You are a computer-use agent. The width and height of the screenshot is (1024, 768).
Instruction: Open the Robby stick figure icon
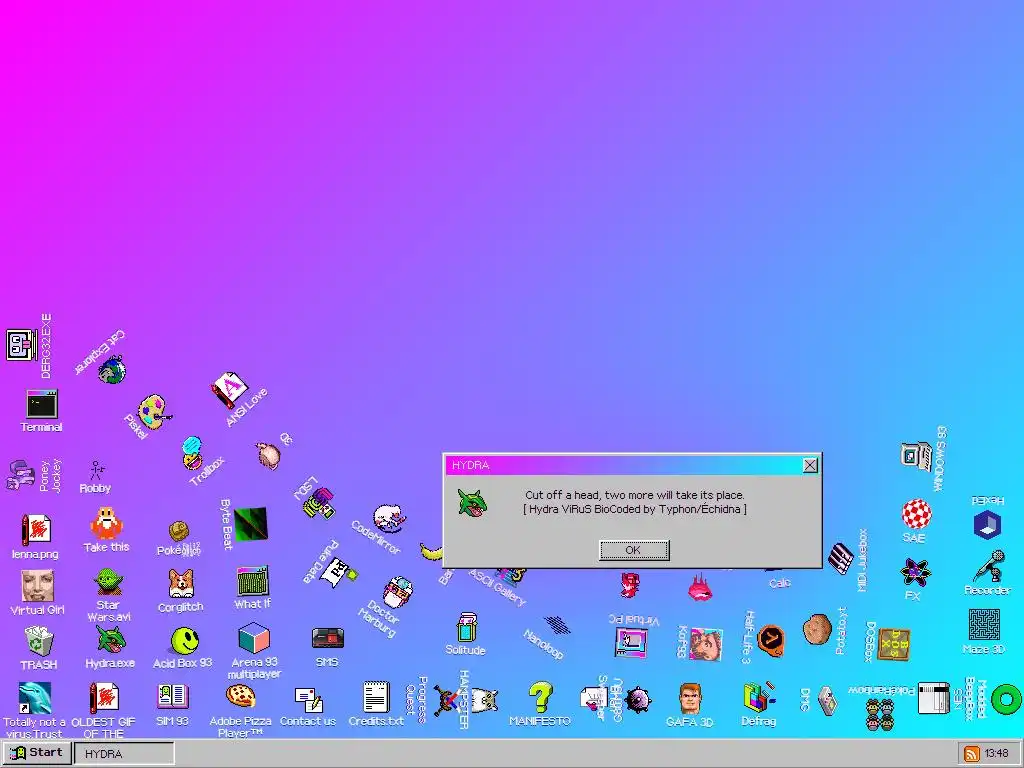97,470
